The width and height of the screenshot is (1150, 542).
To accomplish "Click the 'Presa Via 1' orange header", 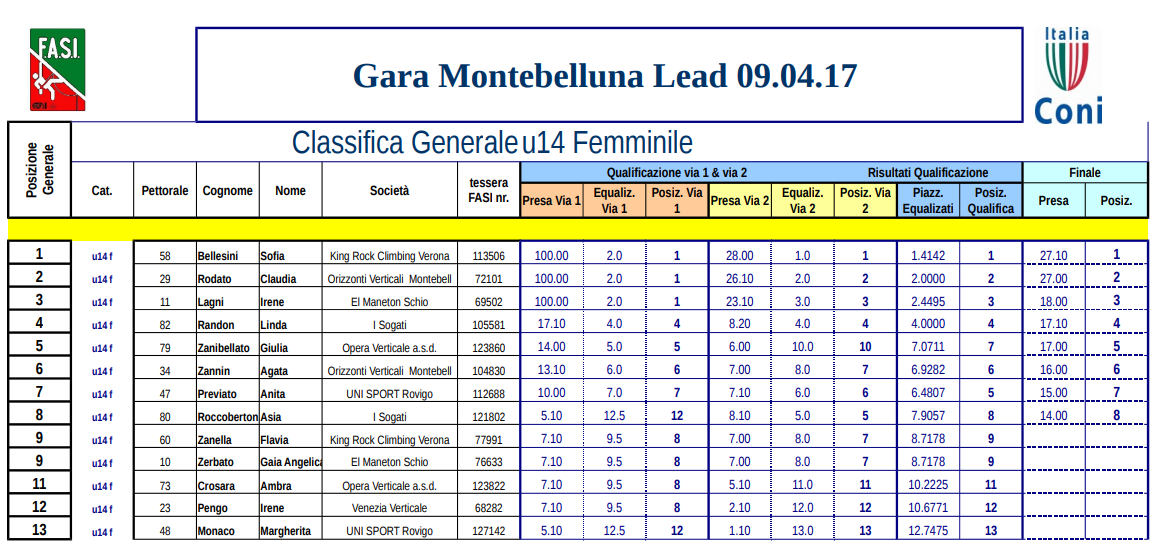I will (x=552, y=200).
